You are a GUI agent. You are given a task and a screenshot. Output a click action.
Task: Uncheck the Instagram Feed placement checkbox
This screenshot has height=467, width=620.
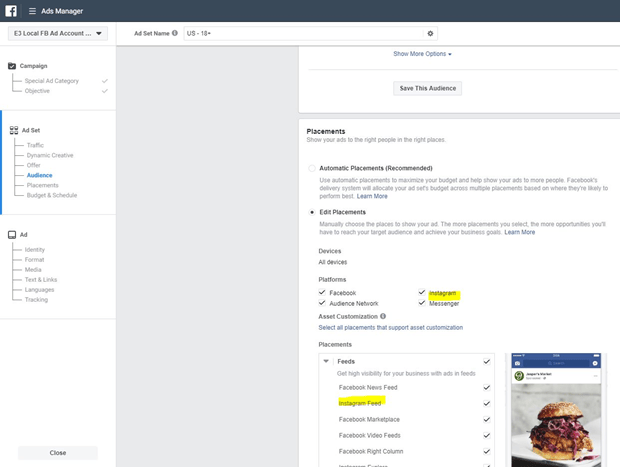click(x=487, y=403)
